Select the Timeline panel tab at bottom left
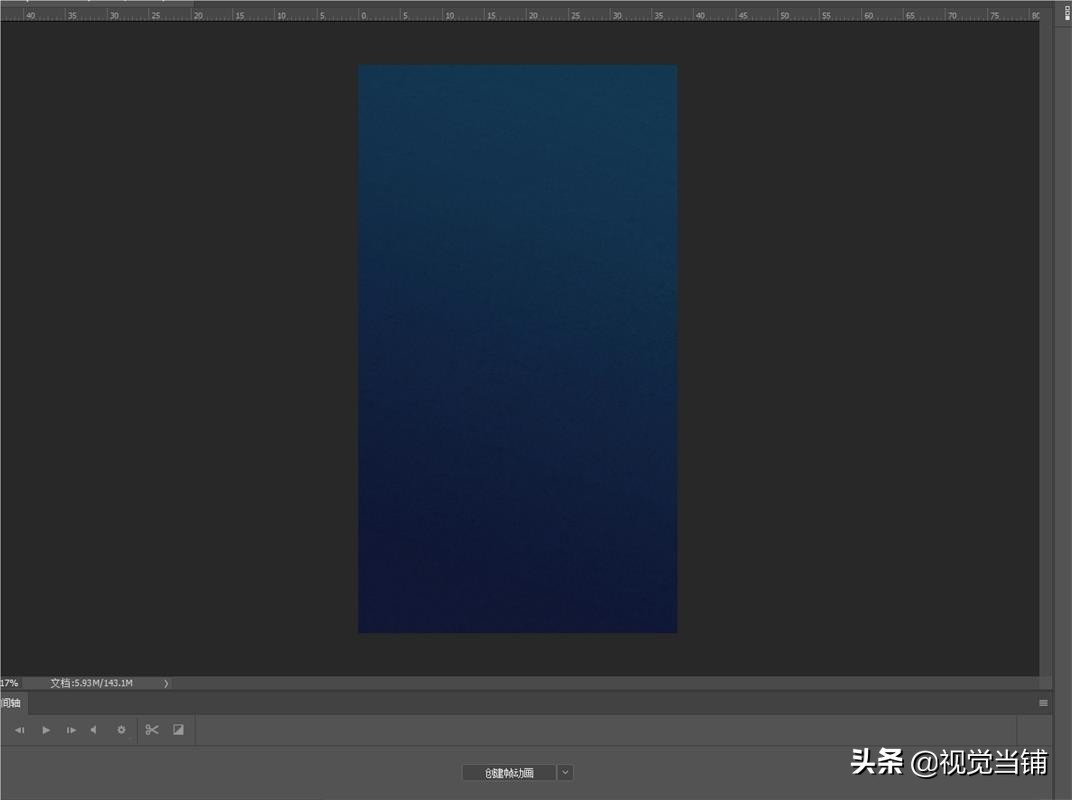Viewport: 1072px width, 800px height. click(x=10, y=703)
